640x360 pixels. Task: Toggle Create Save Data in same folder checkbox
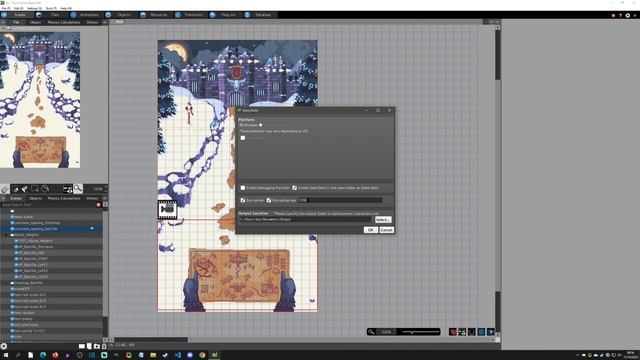294,188
